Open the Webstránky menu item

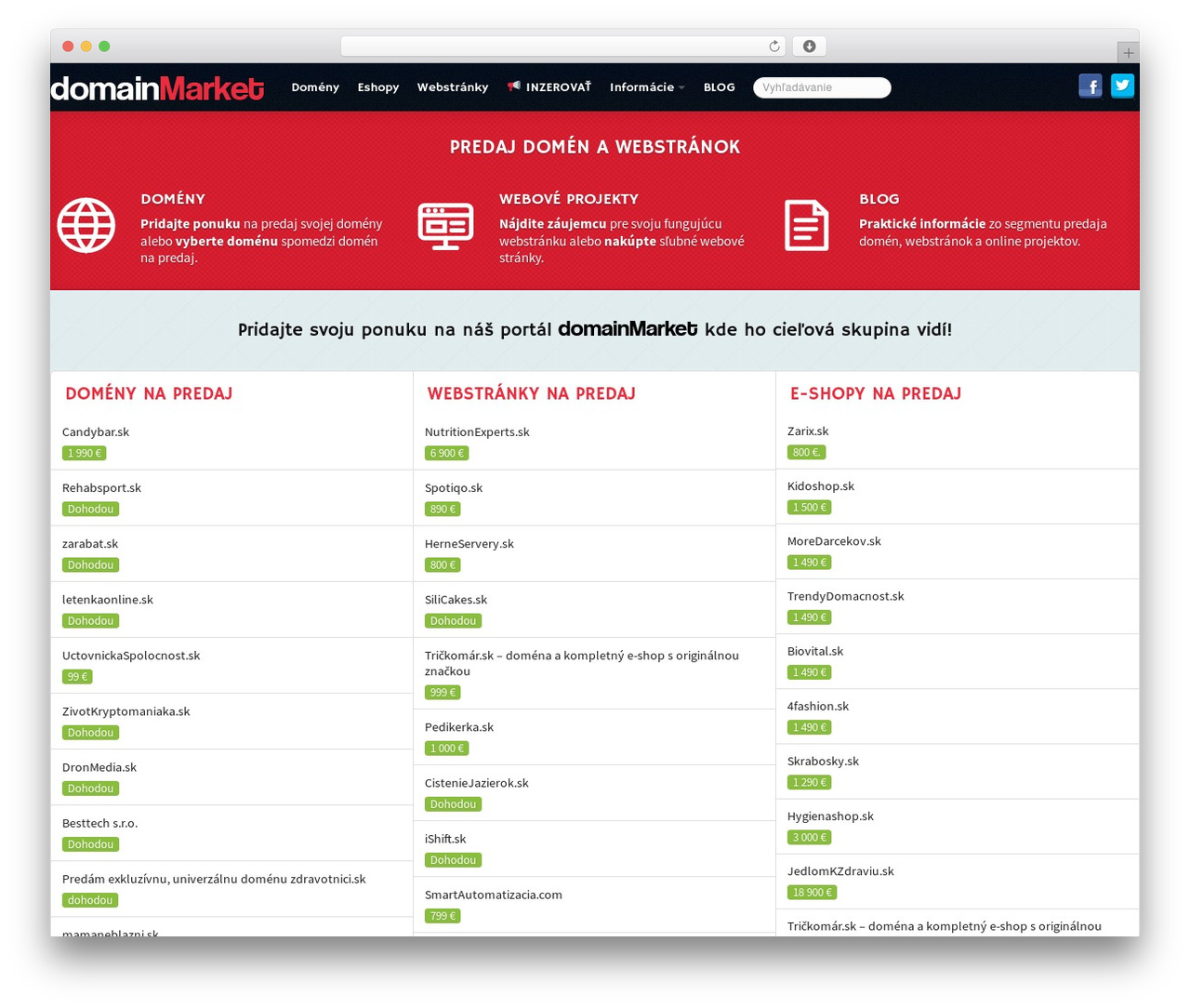click(x=453, y=87)
